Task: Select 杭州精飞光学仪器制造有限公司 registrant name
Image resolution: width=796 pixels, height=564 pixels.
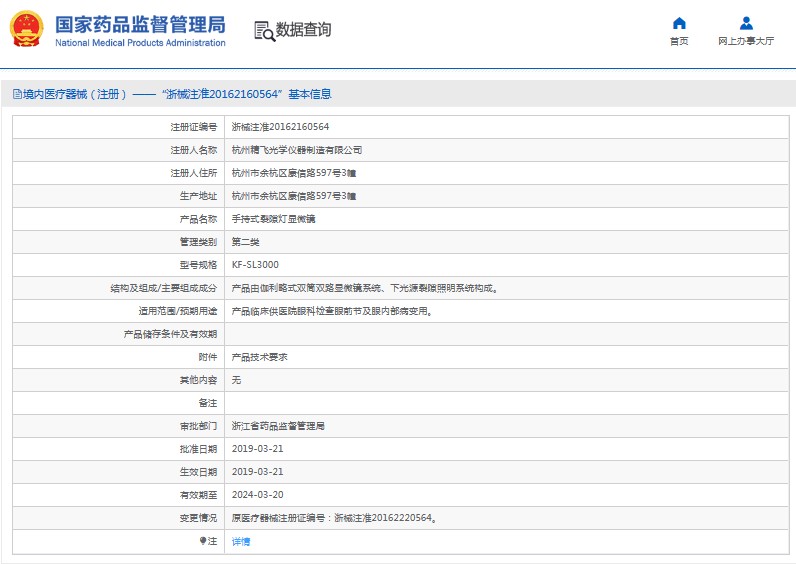Action: (x=296, y=150)
